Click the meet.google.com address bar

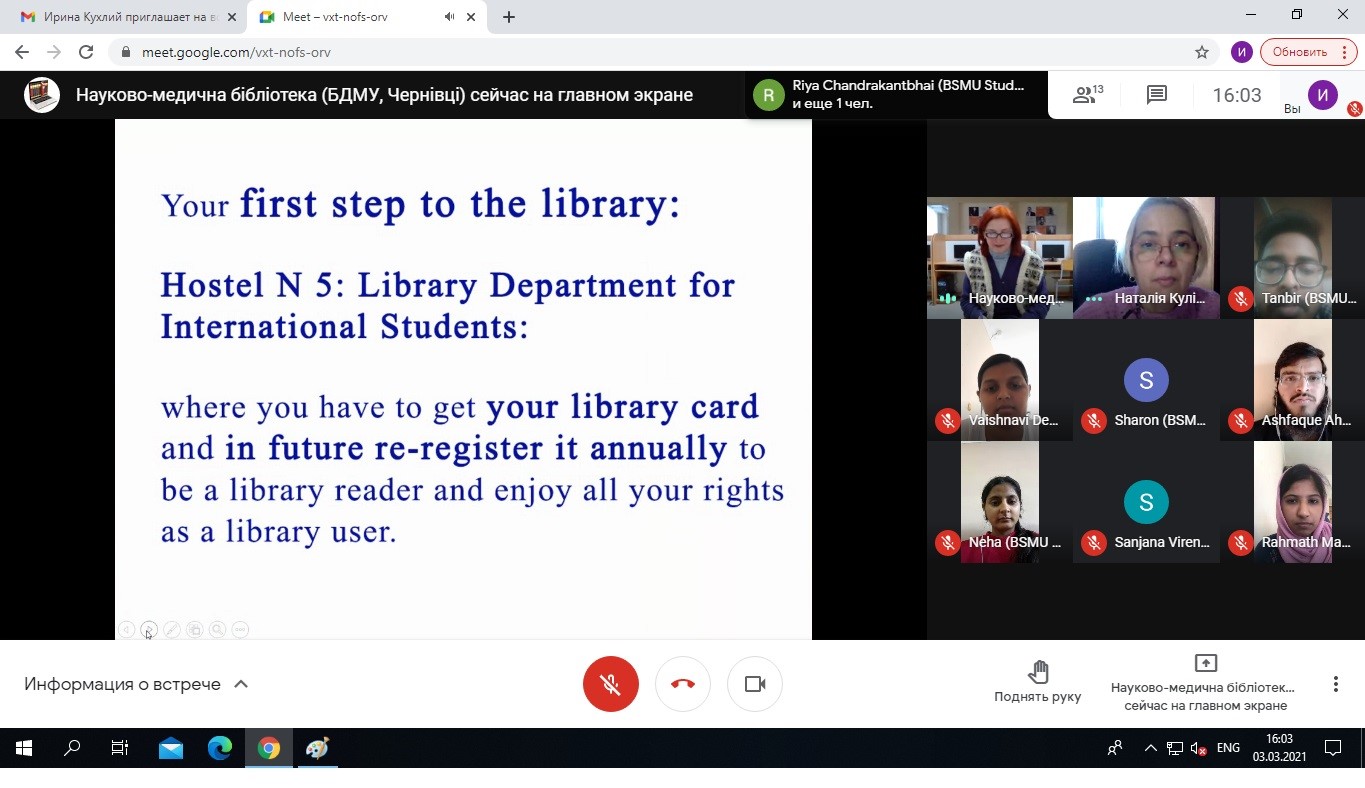click(x=600, y=52)
